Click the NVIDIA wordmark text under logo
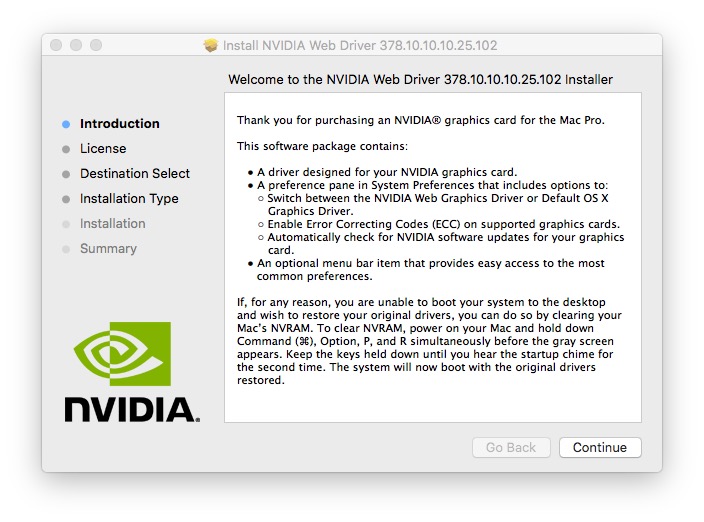The height and width of the screenshot is (522, 704). (132, 409)
